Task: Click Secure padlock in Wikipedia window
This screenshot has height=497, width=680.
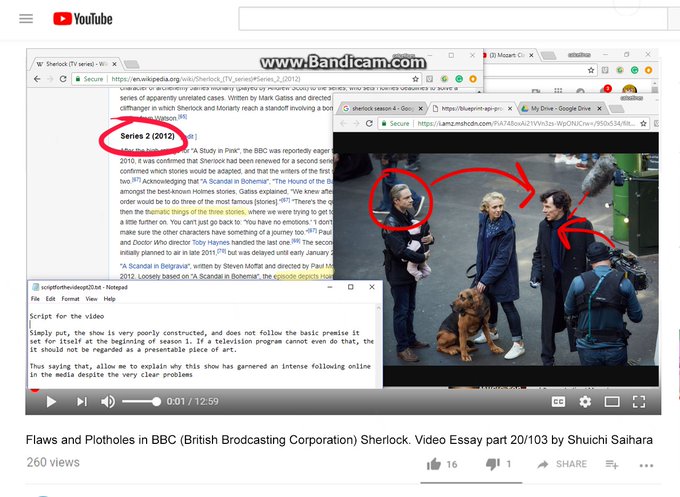Action: (x=78, y=79)
